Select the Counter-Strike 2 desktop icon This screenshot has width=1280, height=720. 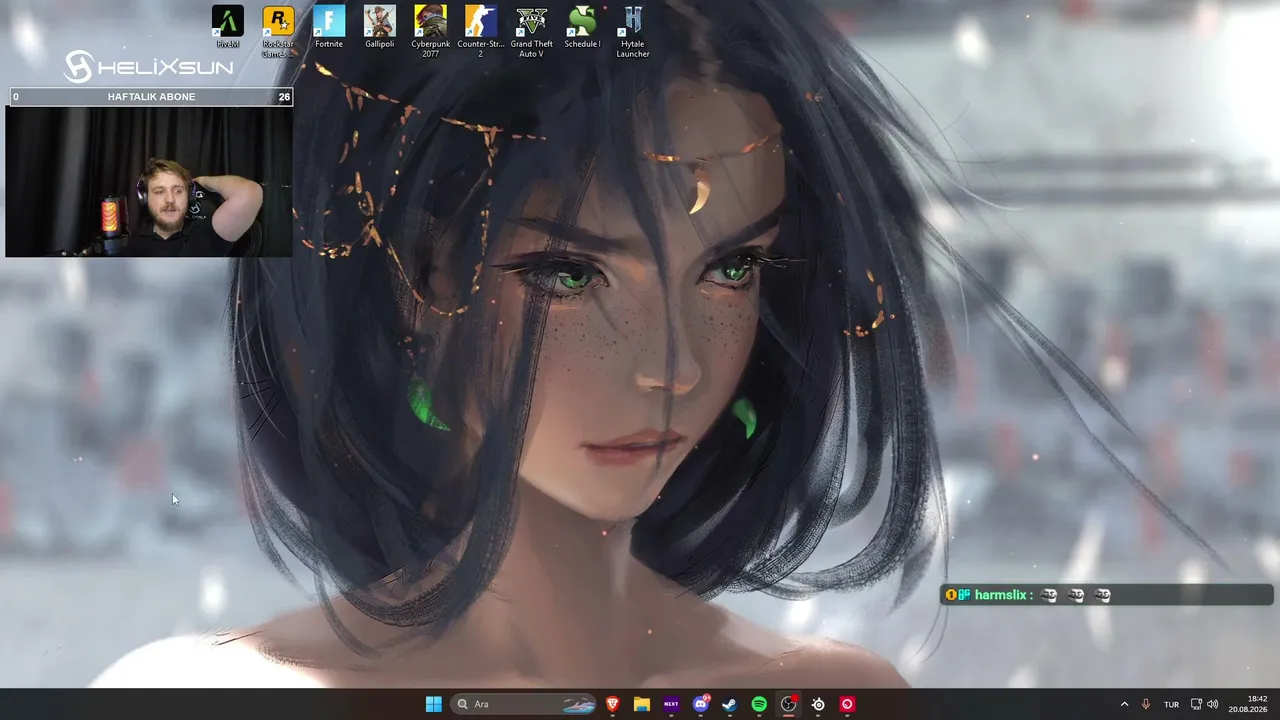tap(481, 31)
